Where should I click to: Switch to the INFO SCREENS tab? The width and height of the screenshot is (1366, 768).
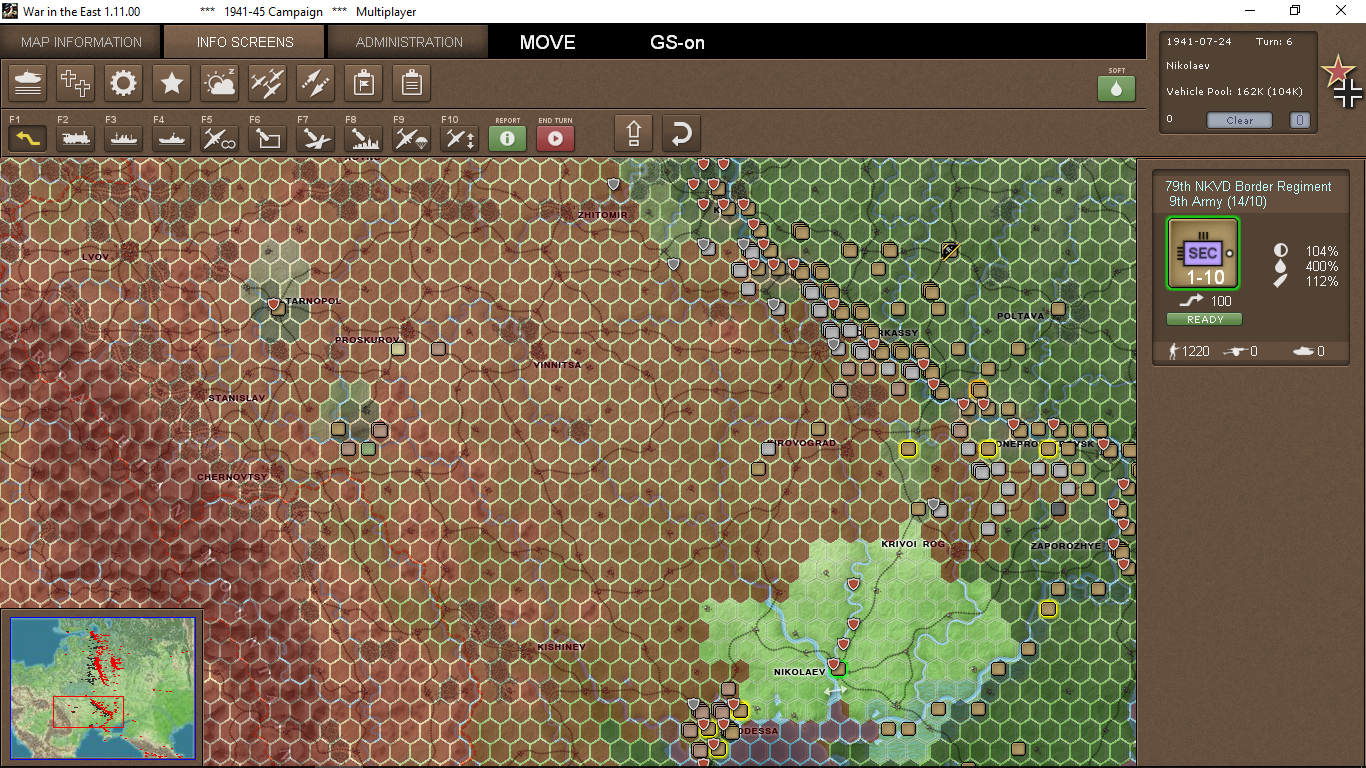click(x=245, y=42)
